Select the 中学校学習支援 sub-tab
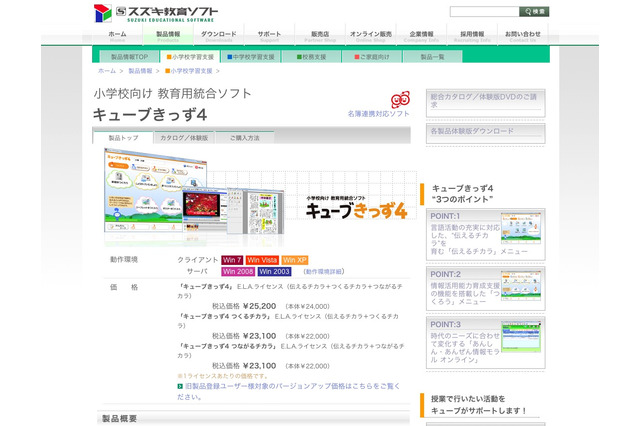Viewport: 640px width, 426px height. tap(251, 57)
